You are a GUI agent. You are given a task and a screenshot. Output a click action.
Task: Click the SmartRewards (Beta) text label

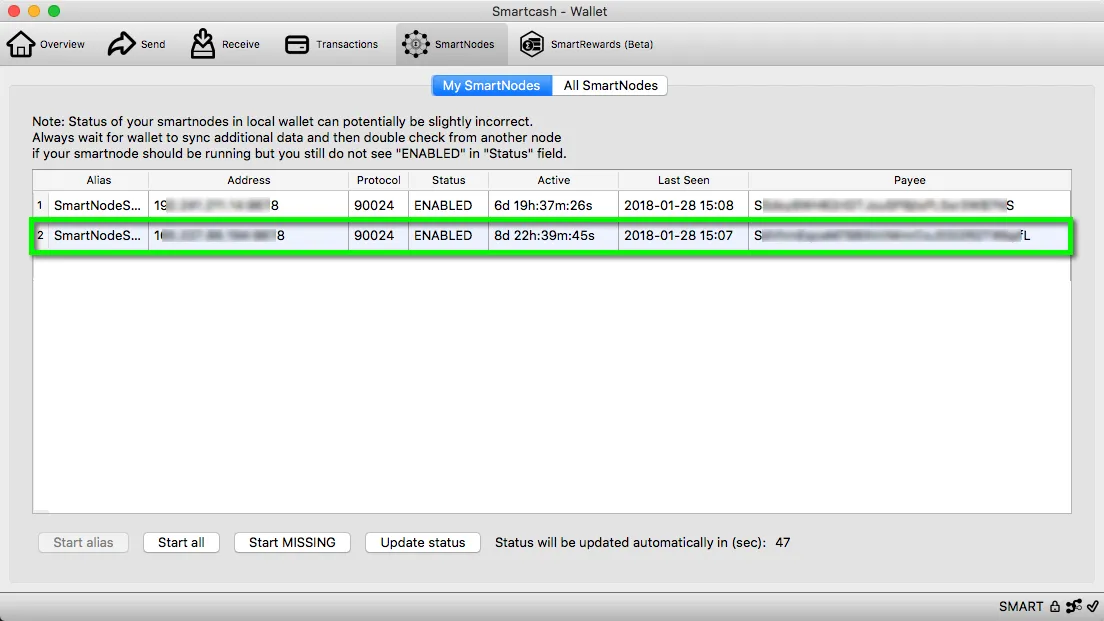click(602, 44)
